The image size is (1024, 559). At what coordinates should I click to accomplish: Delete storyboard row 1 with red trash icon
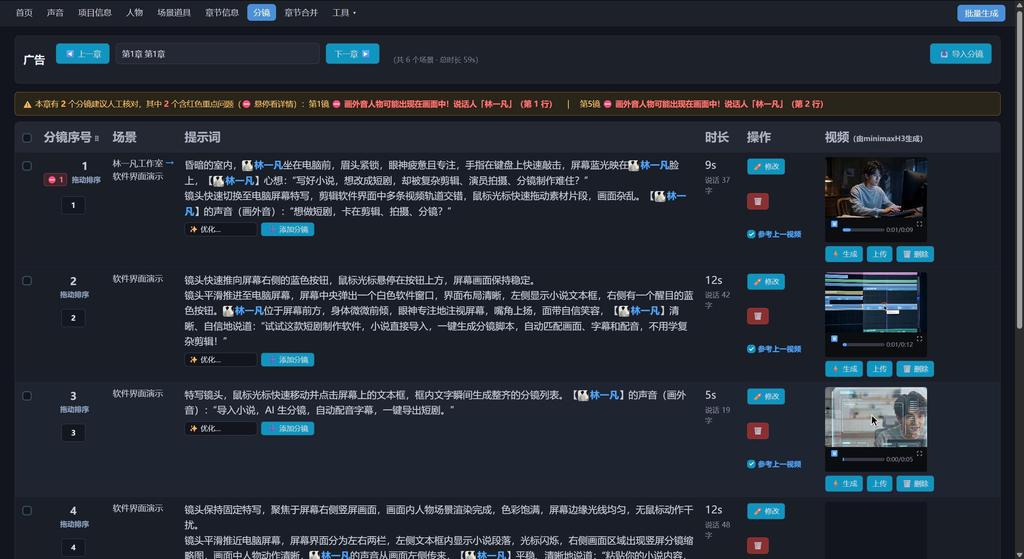pos(758,201)
